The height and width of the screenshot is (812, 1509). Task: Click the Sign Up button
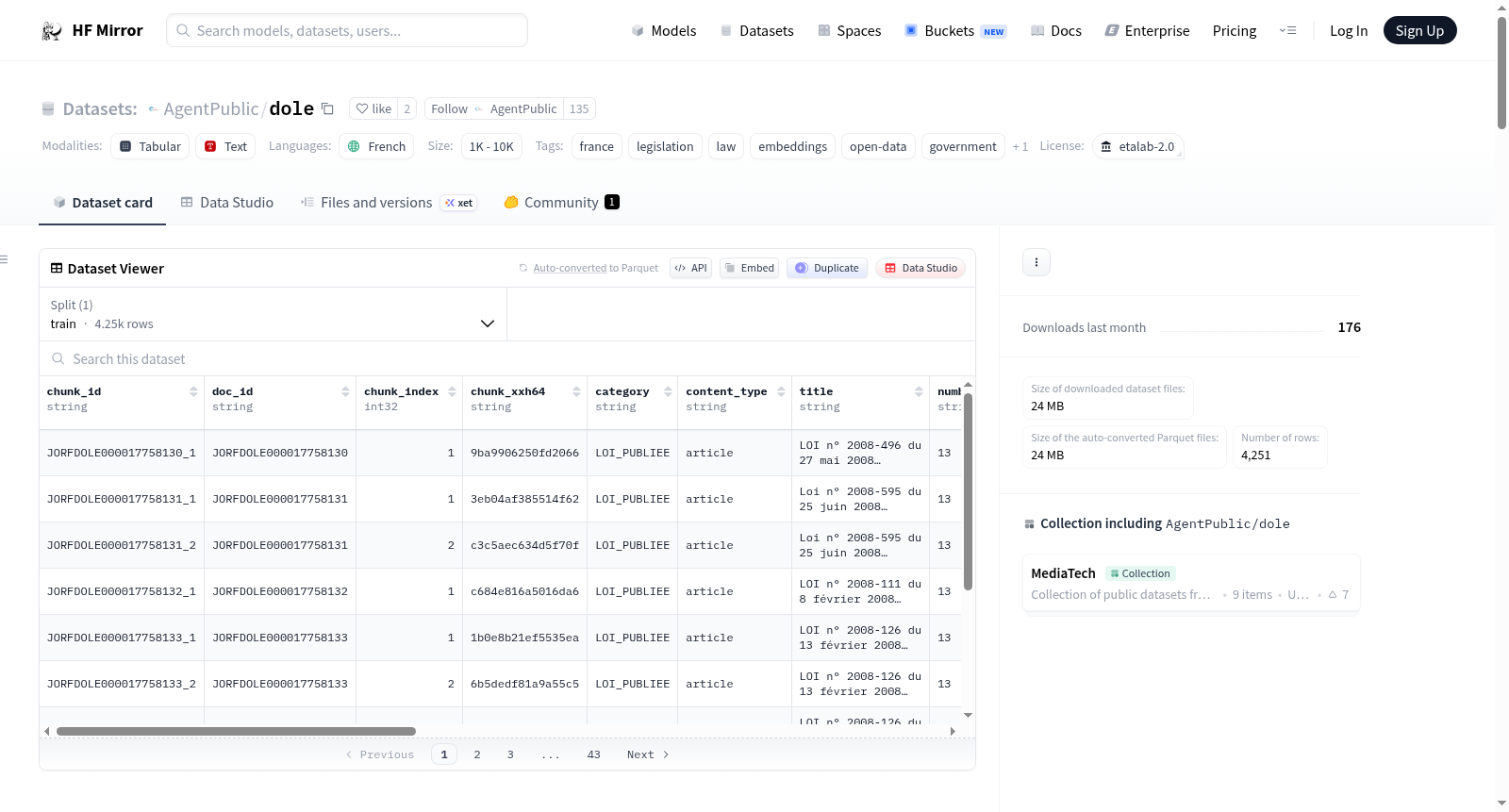tap(1419, 30)
